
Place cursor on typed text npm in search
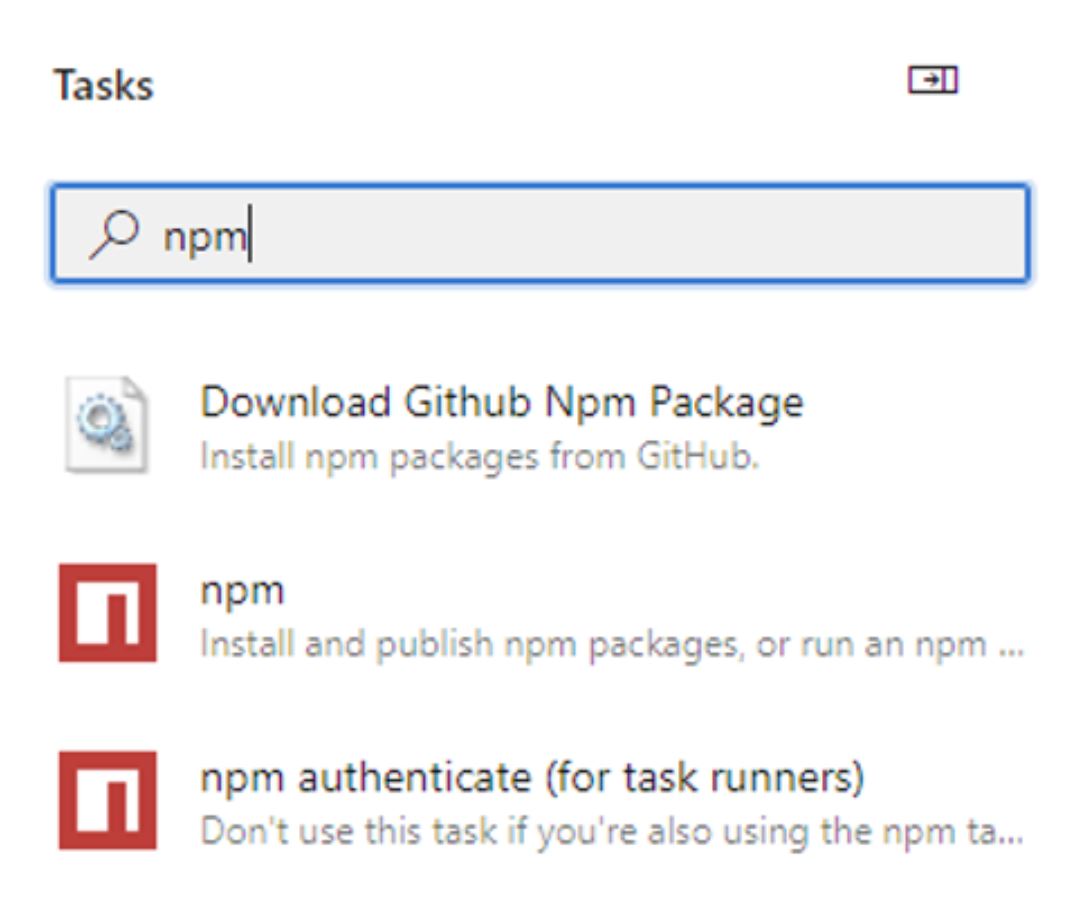coord(205,238)
